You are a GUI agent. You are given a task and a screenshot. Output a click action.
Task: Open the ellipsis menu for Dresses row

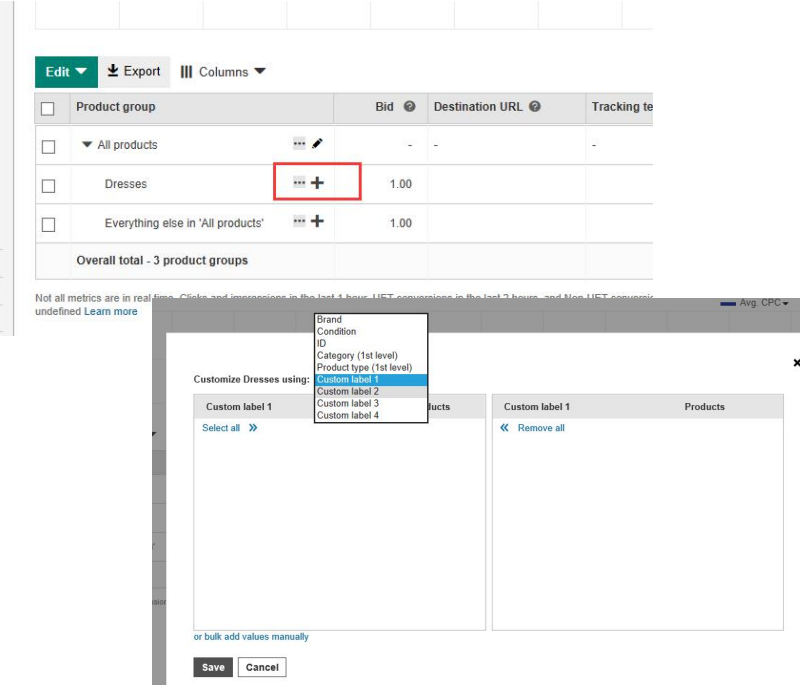click(299, 184)
